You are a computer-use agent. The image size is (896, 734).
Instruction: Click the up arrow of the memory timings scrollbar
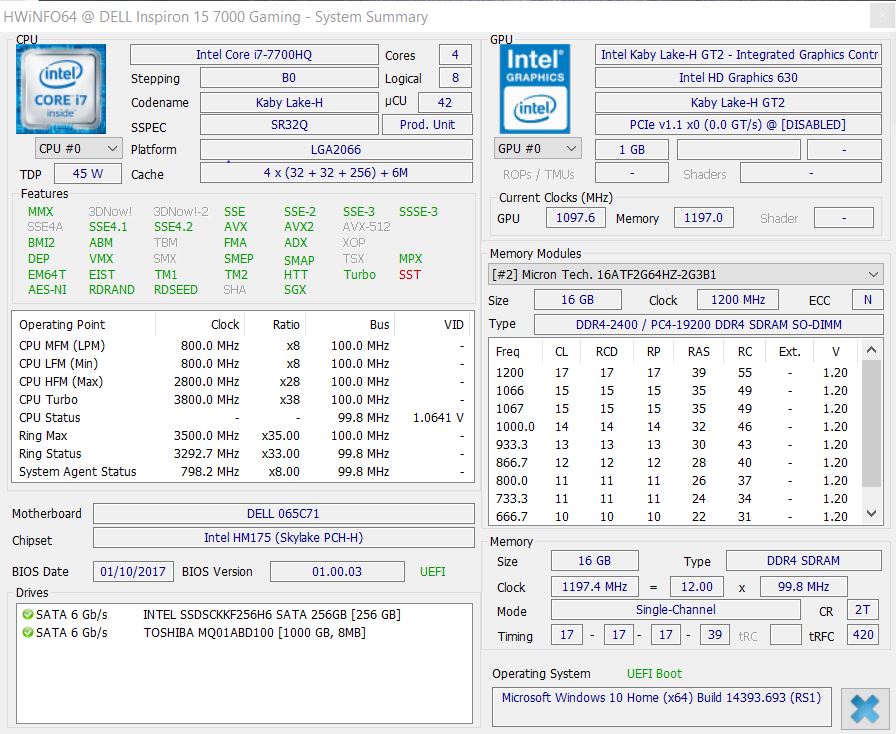(x=871, y=350)
